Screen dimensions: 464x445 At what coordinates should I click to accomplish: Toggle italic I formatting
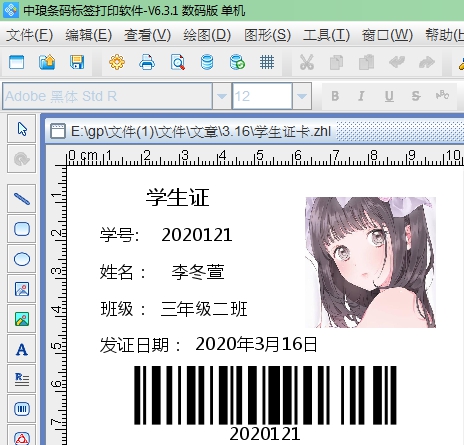(361, 96)
